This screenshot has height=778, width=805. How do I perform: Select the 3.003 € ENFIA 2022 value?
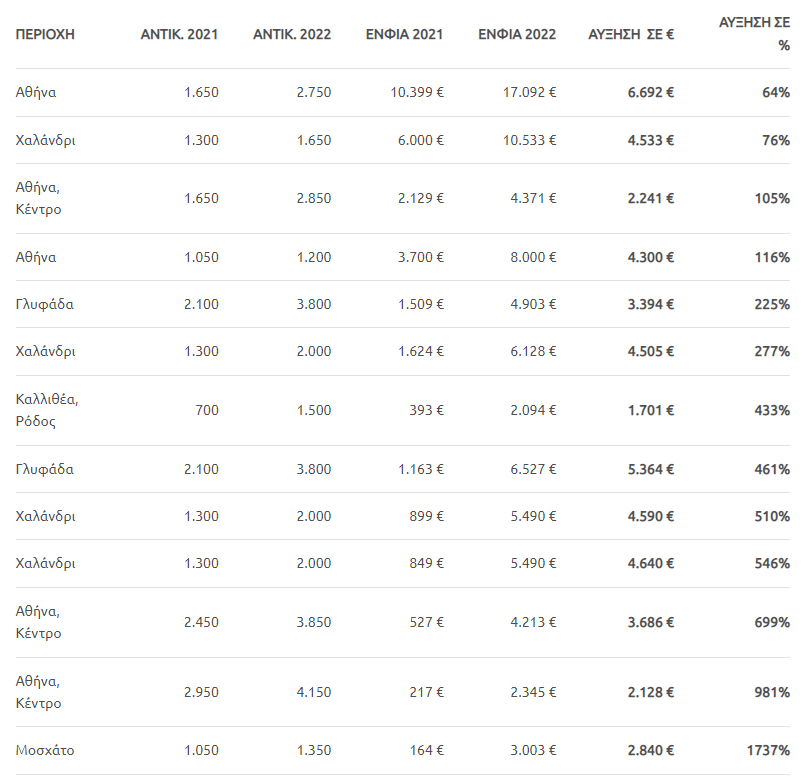pyautogui.click(x=533, y=750)
